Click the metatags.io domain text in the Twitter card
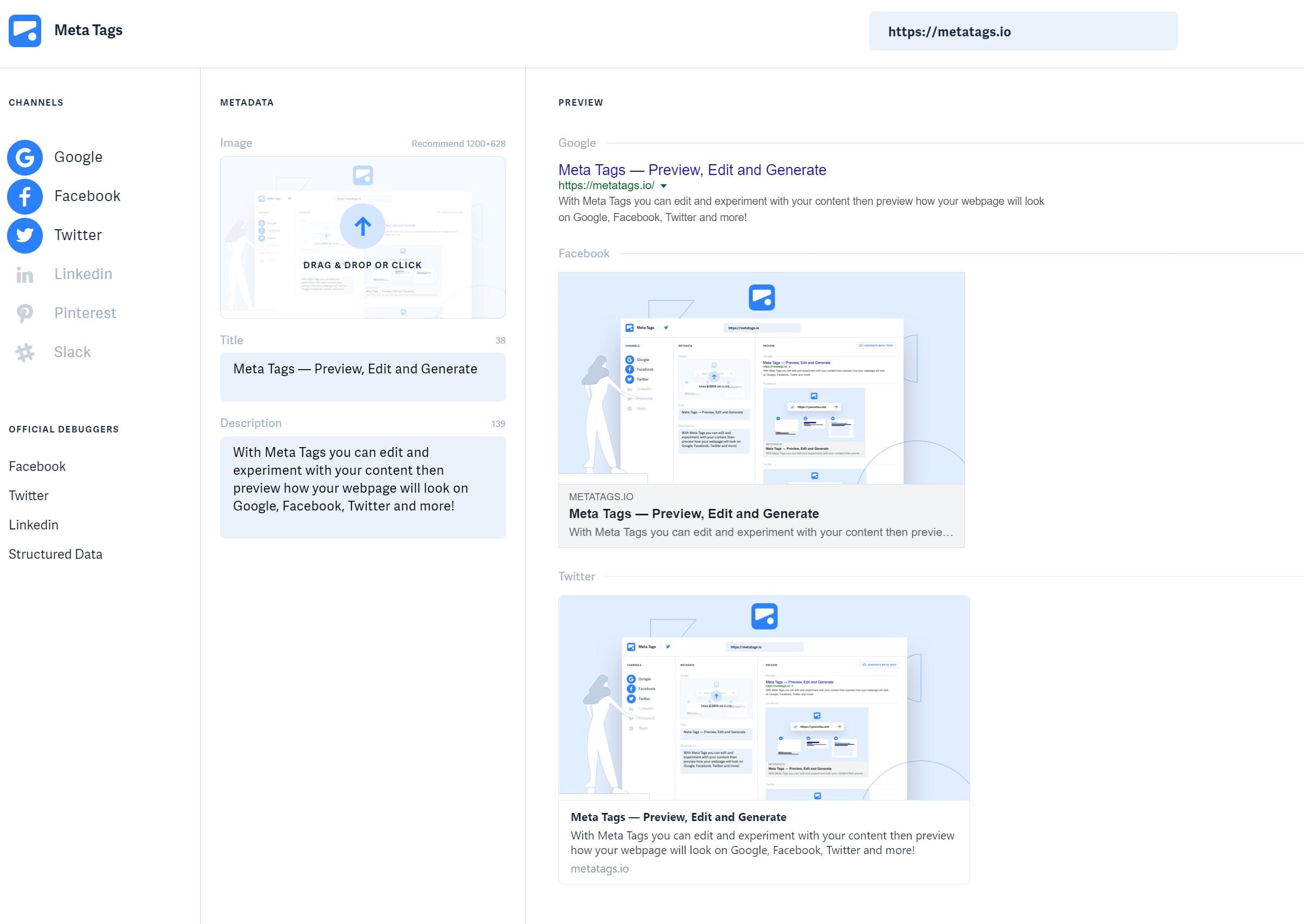 pos(600,869)
